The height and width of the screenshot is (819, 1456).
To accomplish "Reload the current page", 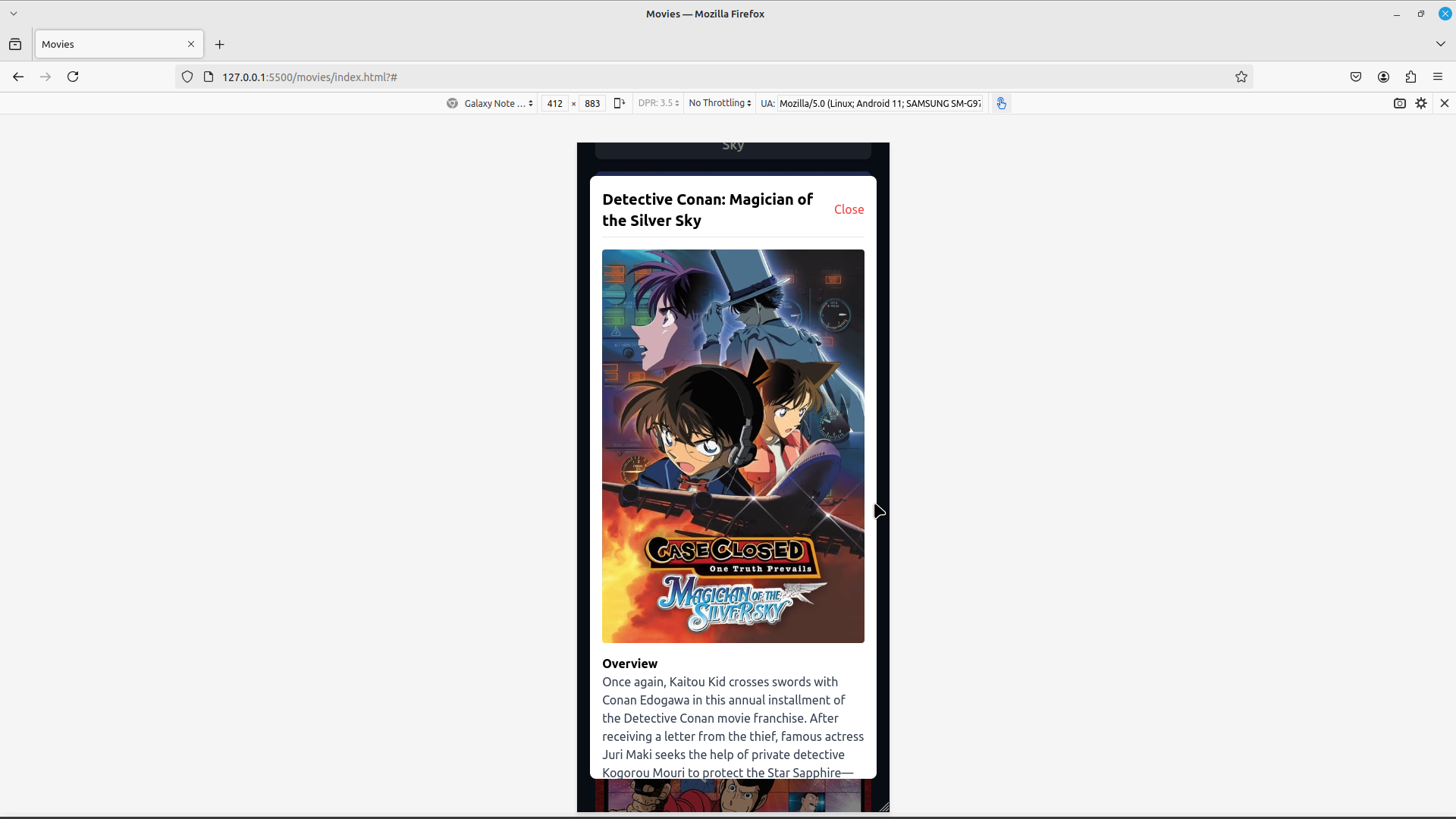I will (73, 77).
